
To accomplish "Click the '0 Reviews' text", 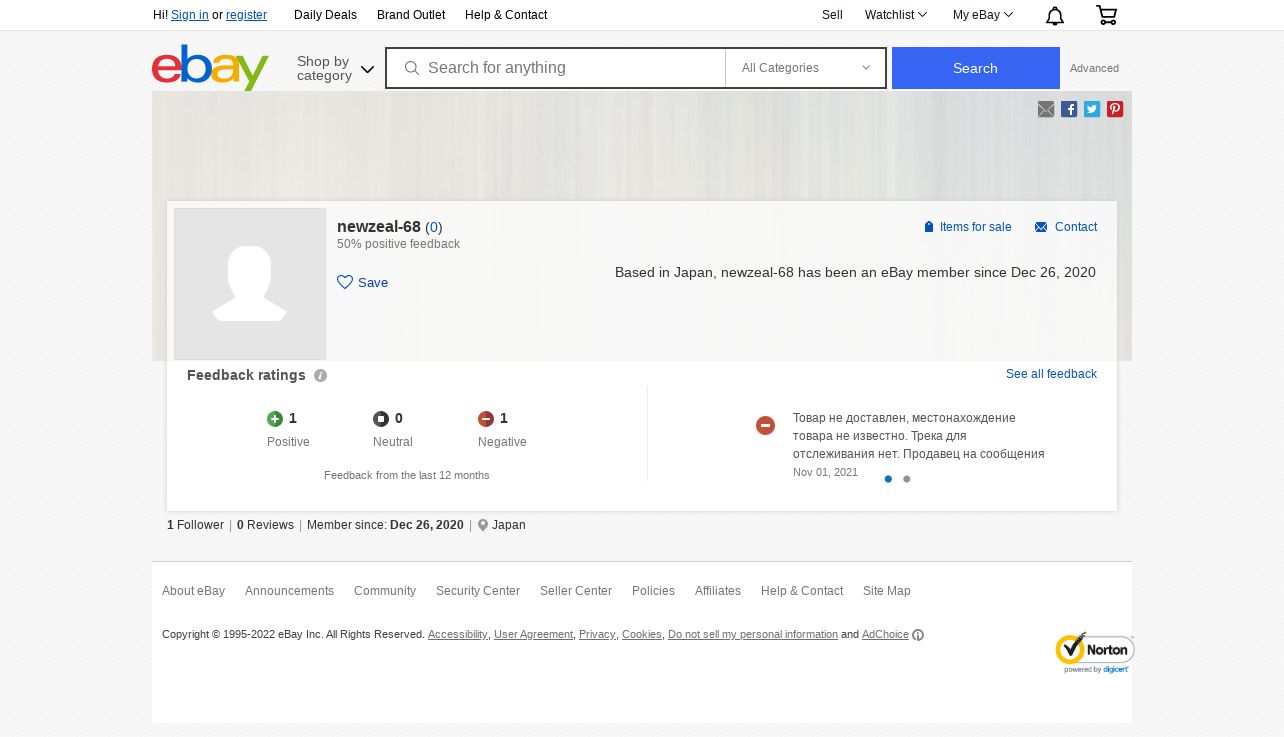I will 265,525.
